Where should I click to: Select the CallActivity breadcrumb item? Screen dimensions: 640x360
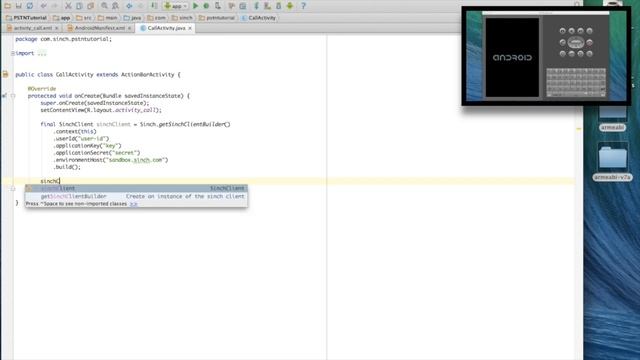coord(259,18)
